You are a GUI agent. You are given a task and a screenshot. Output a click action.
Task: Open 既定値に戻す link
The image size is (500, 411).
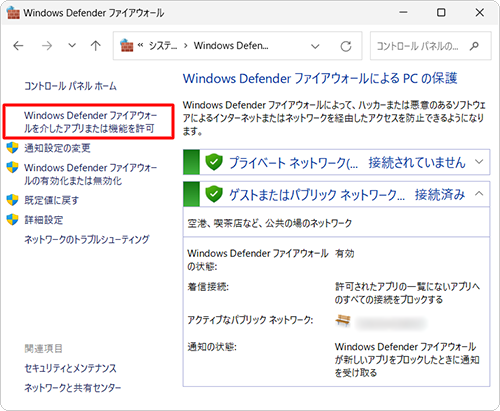[x=52, y=200]
